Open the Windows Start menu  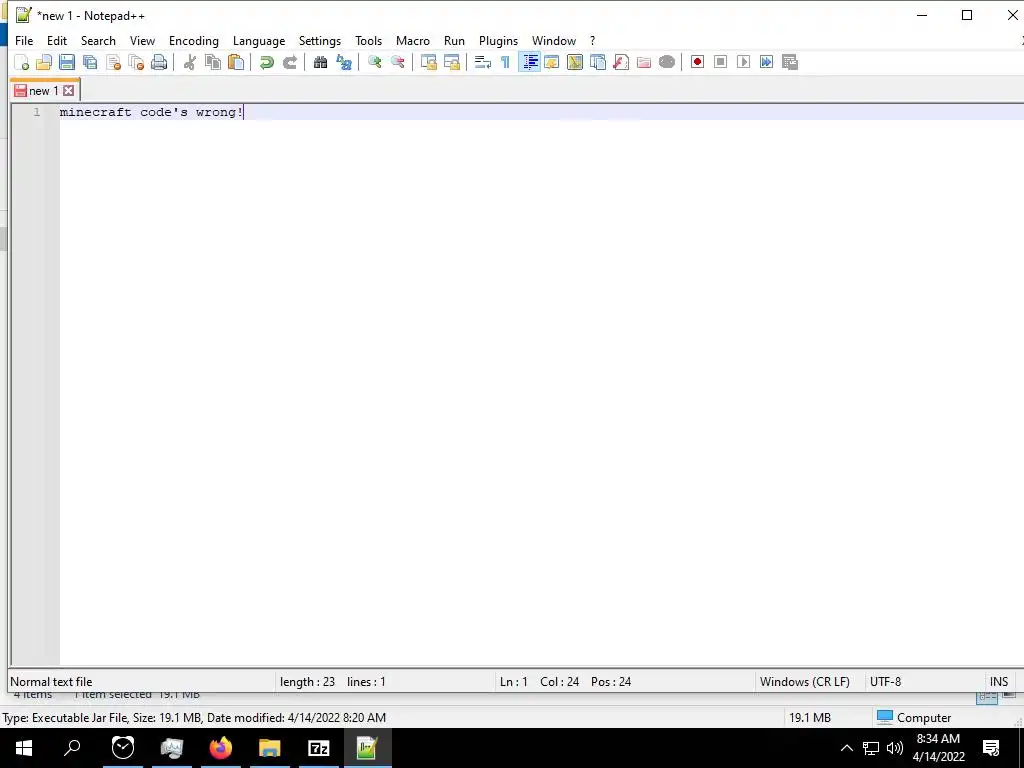24,748
